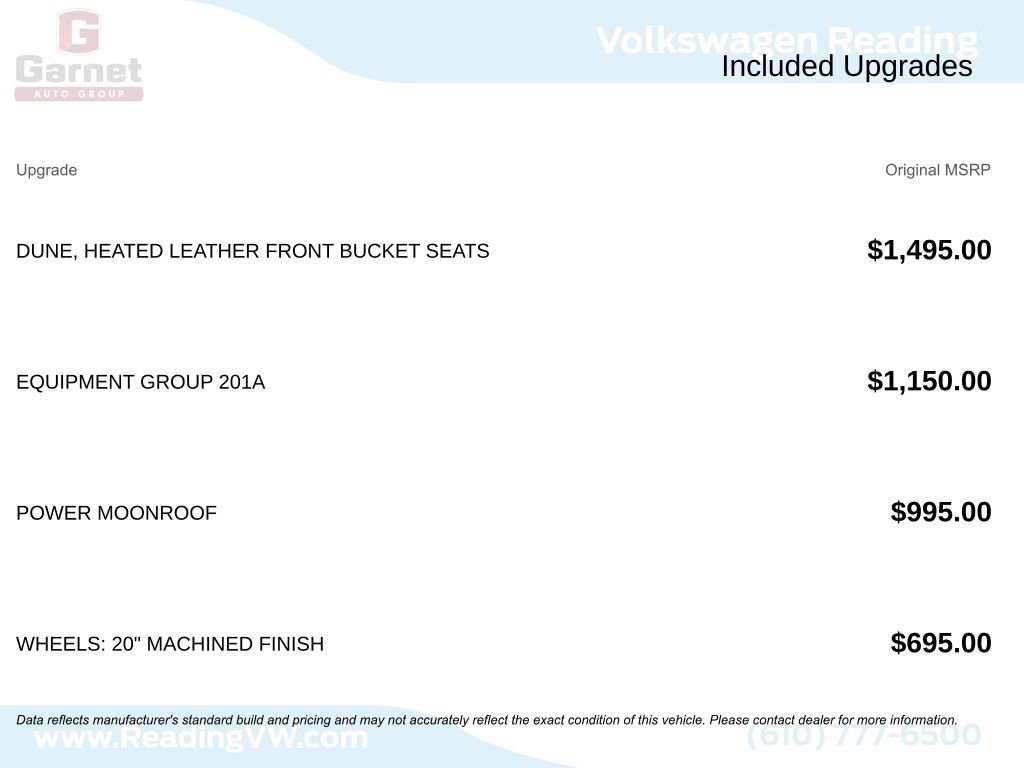Select the Wheels 20" Machined Finish upgrade
The image size is (1024, 768).
170,644
